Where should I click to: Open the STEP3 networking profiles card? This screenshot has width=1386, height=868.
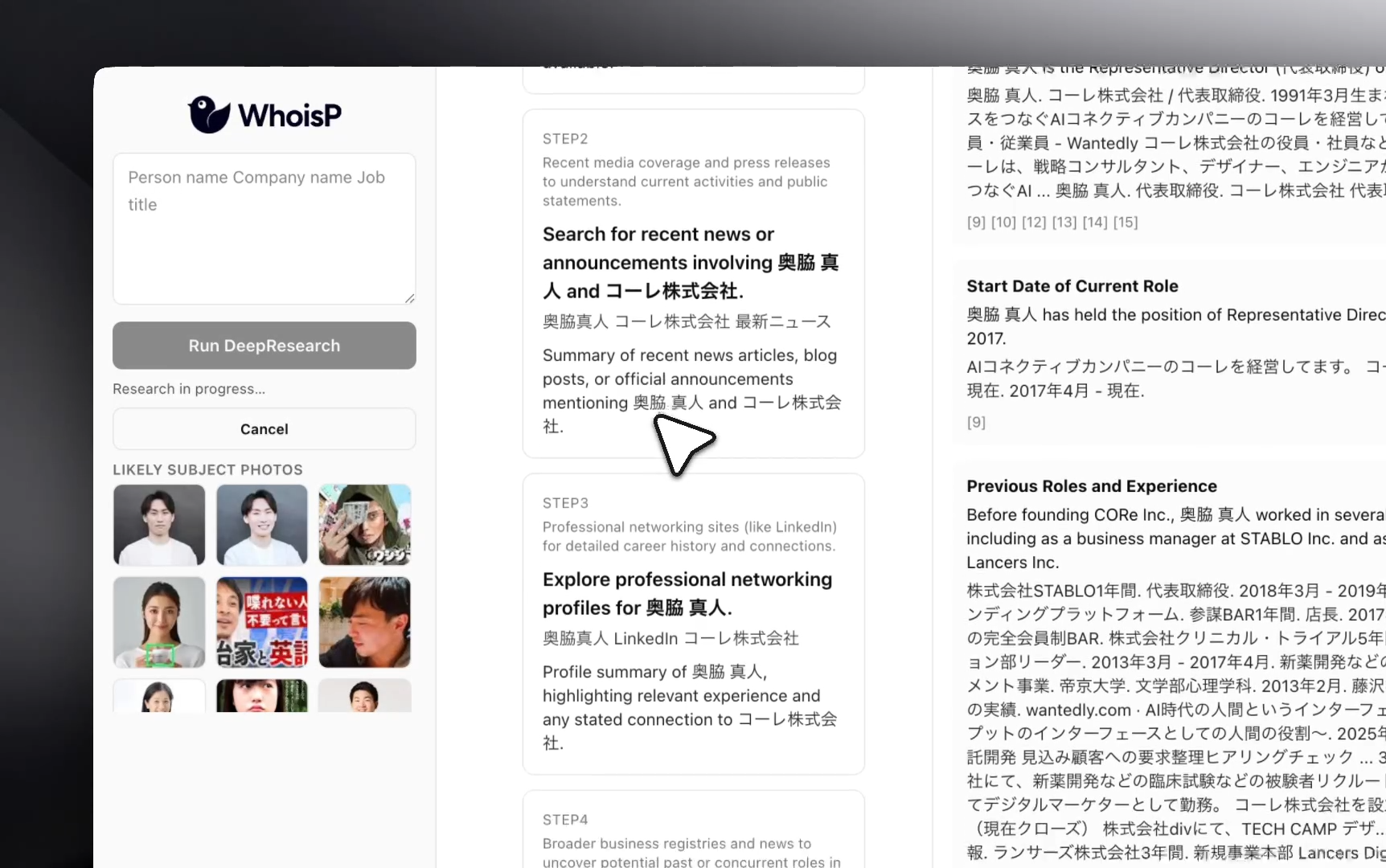(693, 623)
